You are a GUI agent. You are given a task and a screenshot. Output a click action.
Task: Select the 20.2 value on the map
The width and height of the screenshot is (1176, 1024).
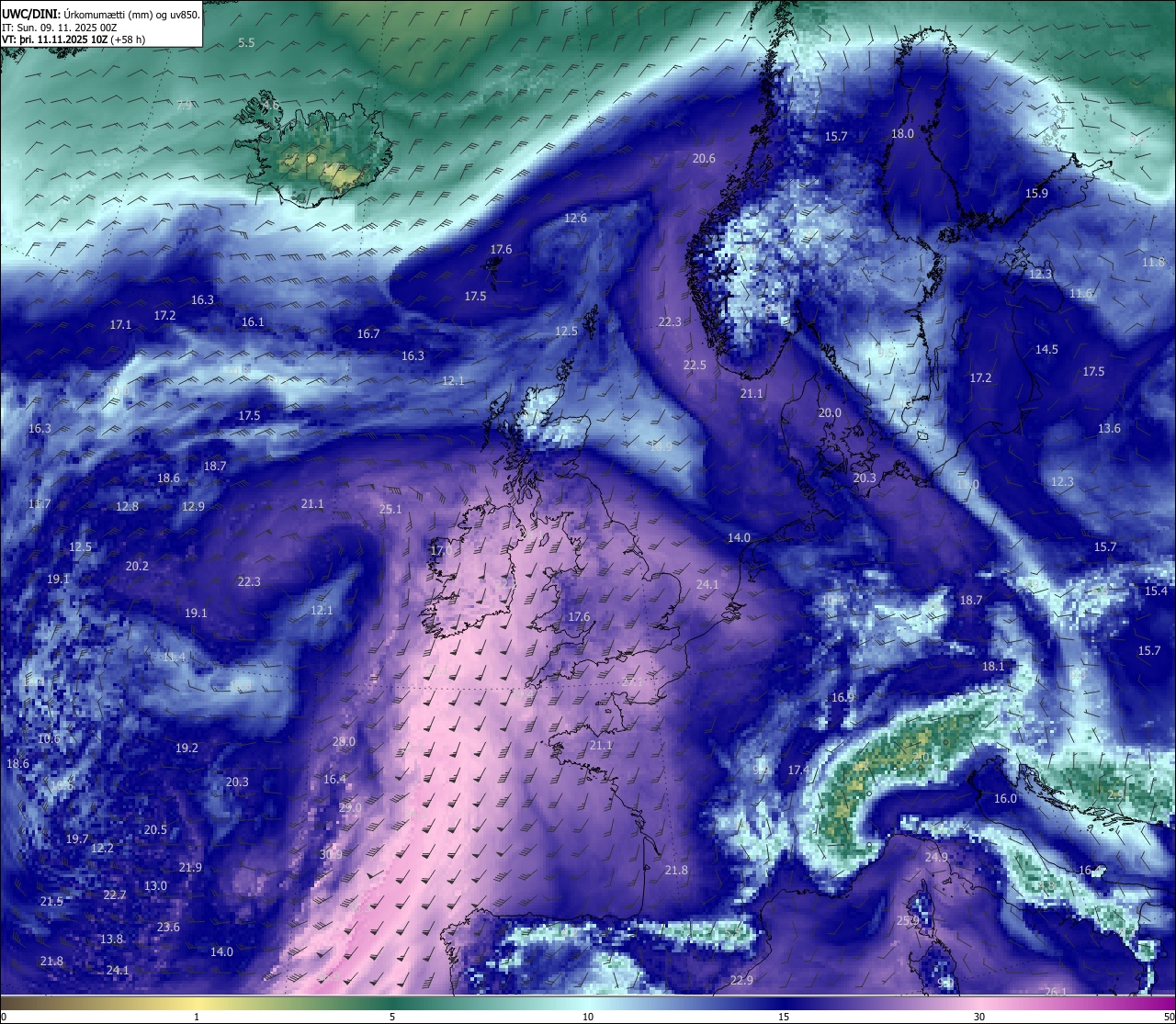[x=137, y=567]
